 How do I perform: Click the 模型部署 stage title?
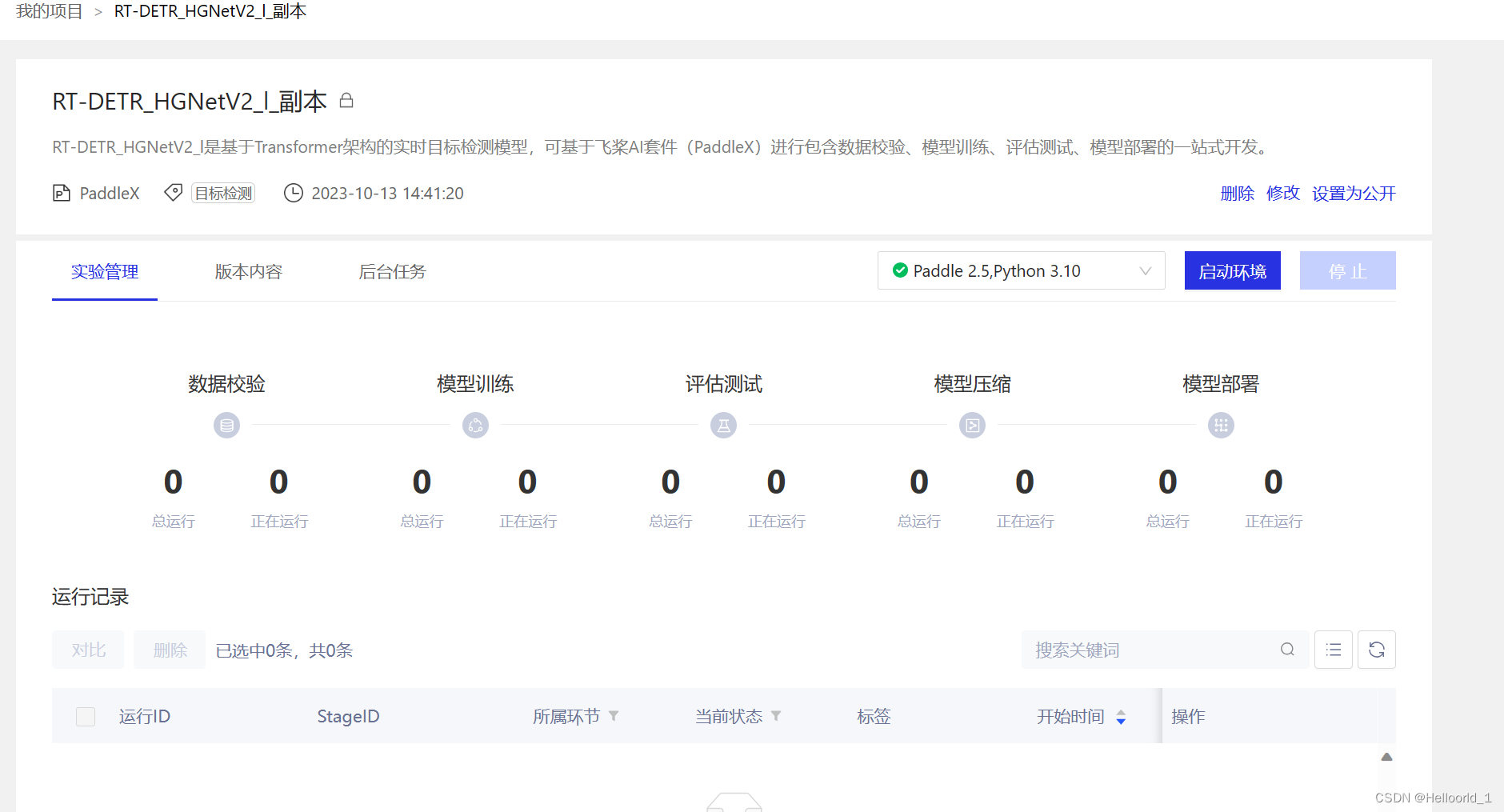(x=1221, y=384)
